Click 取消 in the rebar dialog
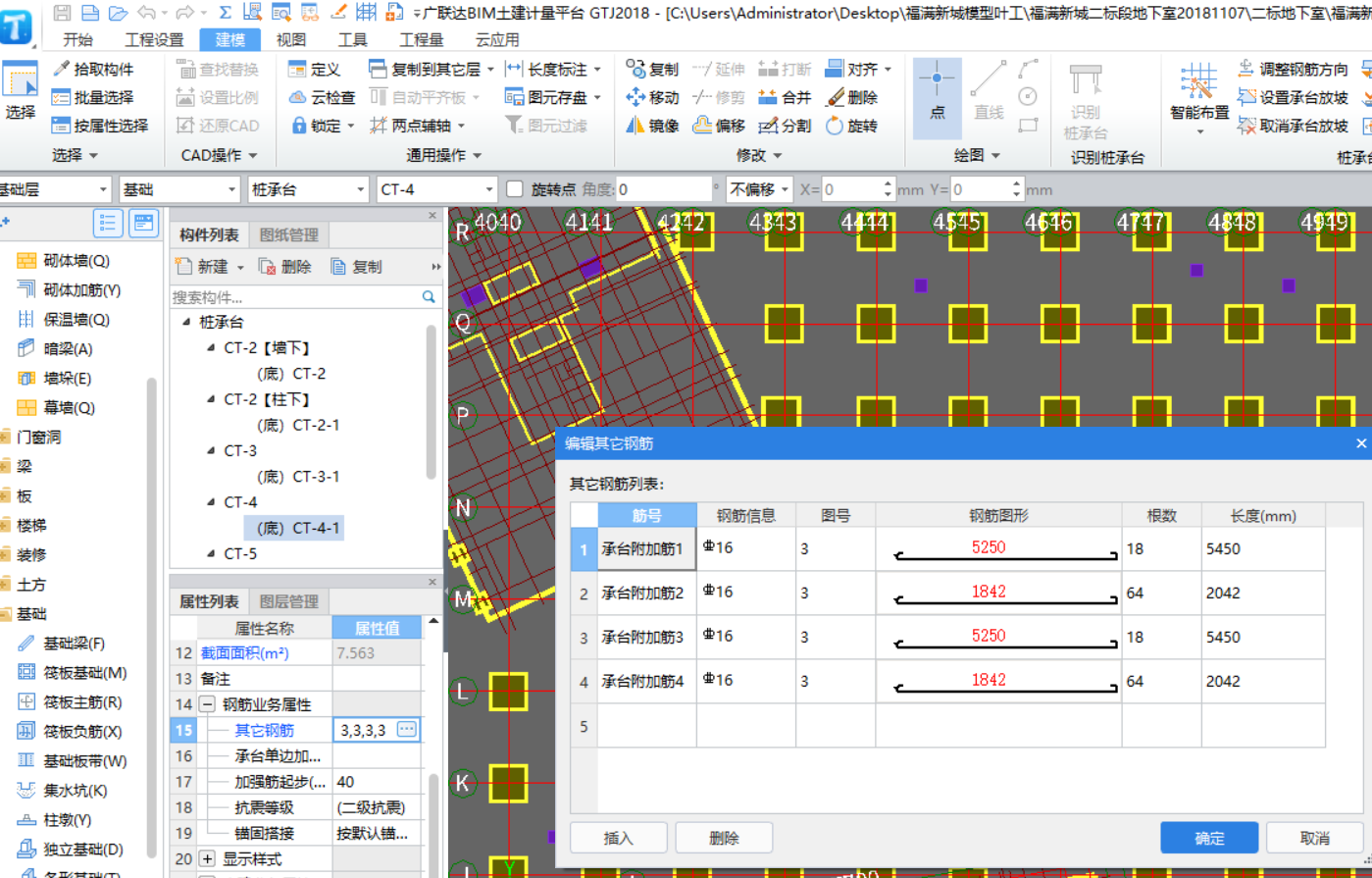This screenshot has width=1372, height=878. pyautogui.click(x=1315, y=838)
